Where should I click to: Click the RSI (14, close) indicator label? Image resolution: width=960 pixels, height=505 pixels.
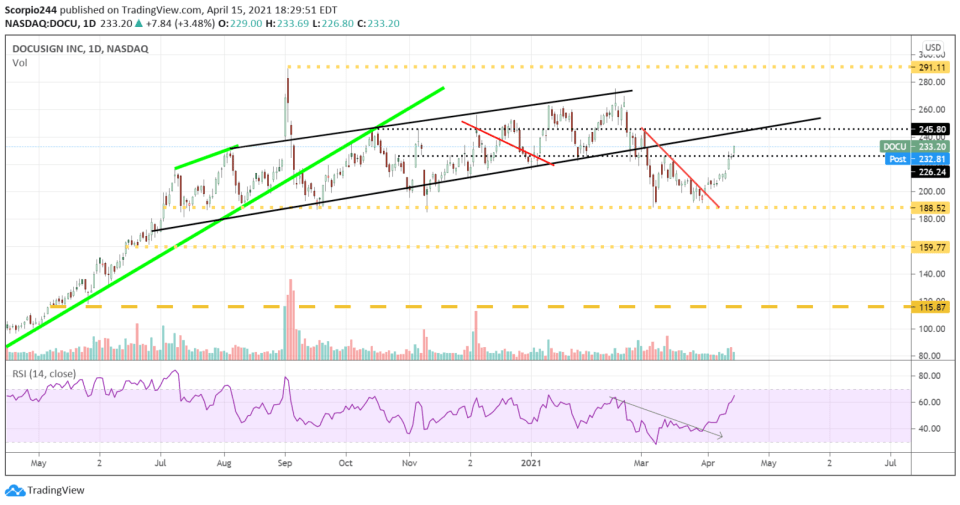tap(43, 373)
